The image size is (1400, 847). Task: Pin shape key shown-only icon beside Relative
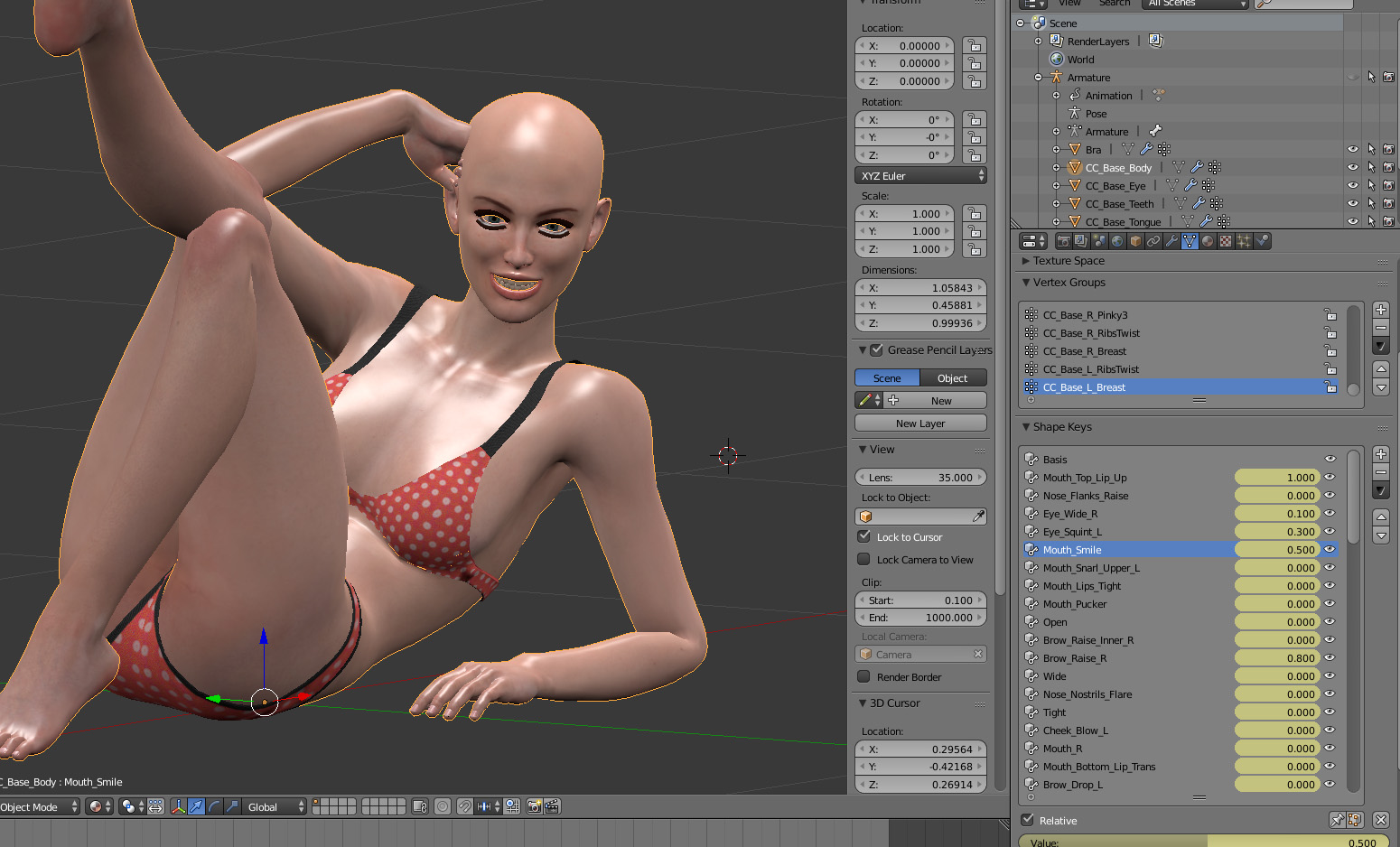click(1337, 820)
